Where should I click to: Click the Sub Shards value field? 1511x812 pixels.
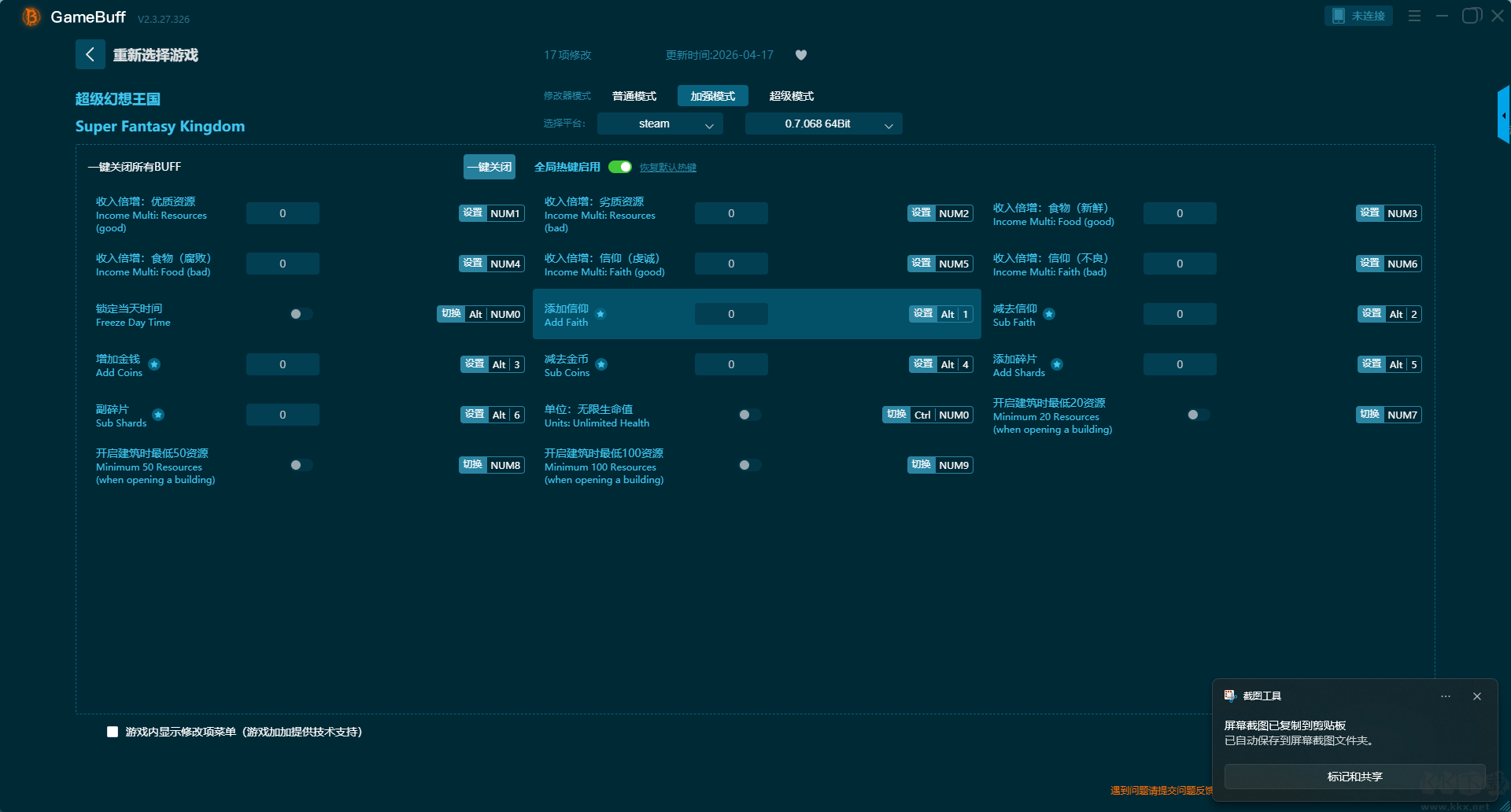tap(283, 415)
